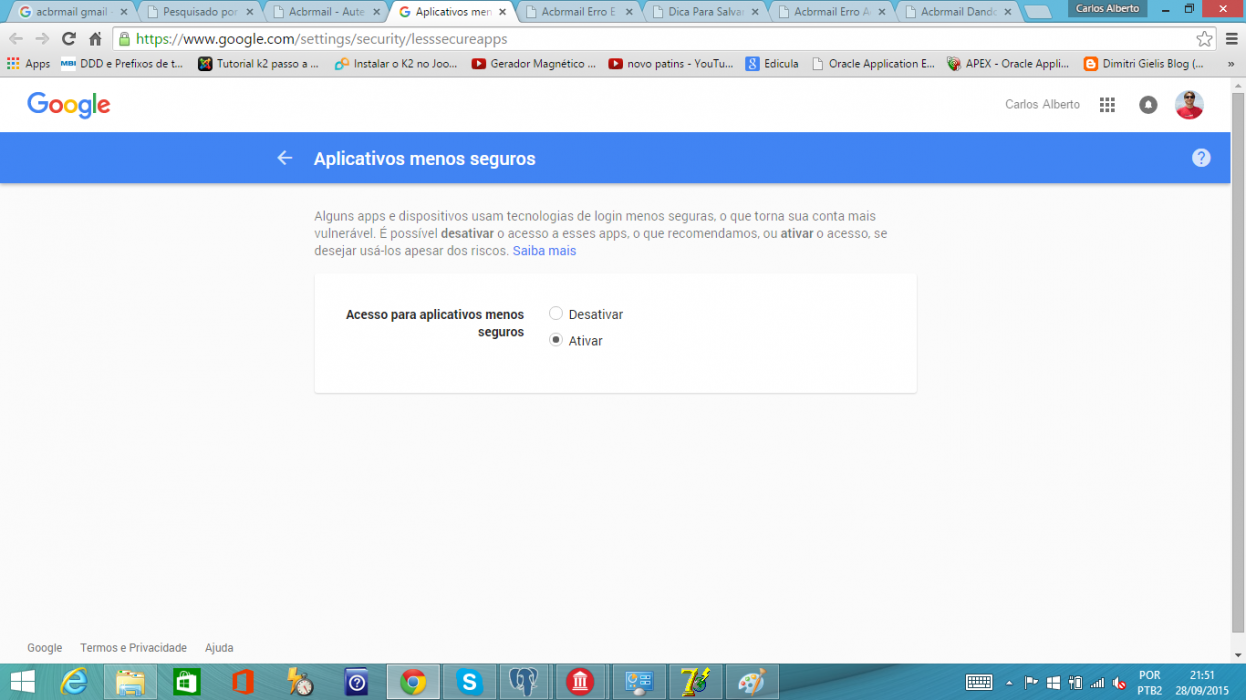The width and height of the screenshot is (1246, 700).
Task: Expand the bookmarks bar overflow chevron
Action: click(1230, 63)
